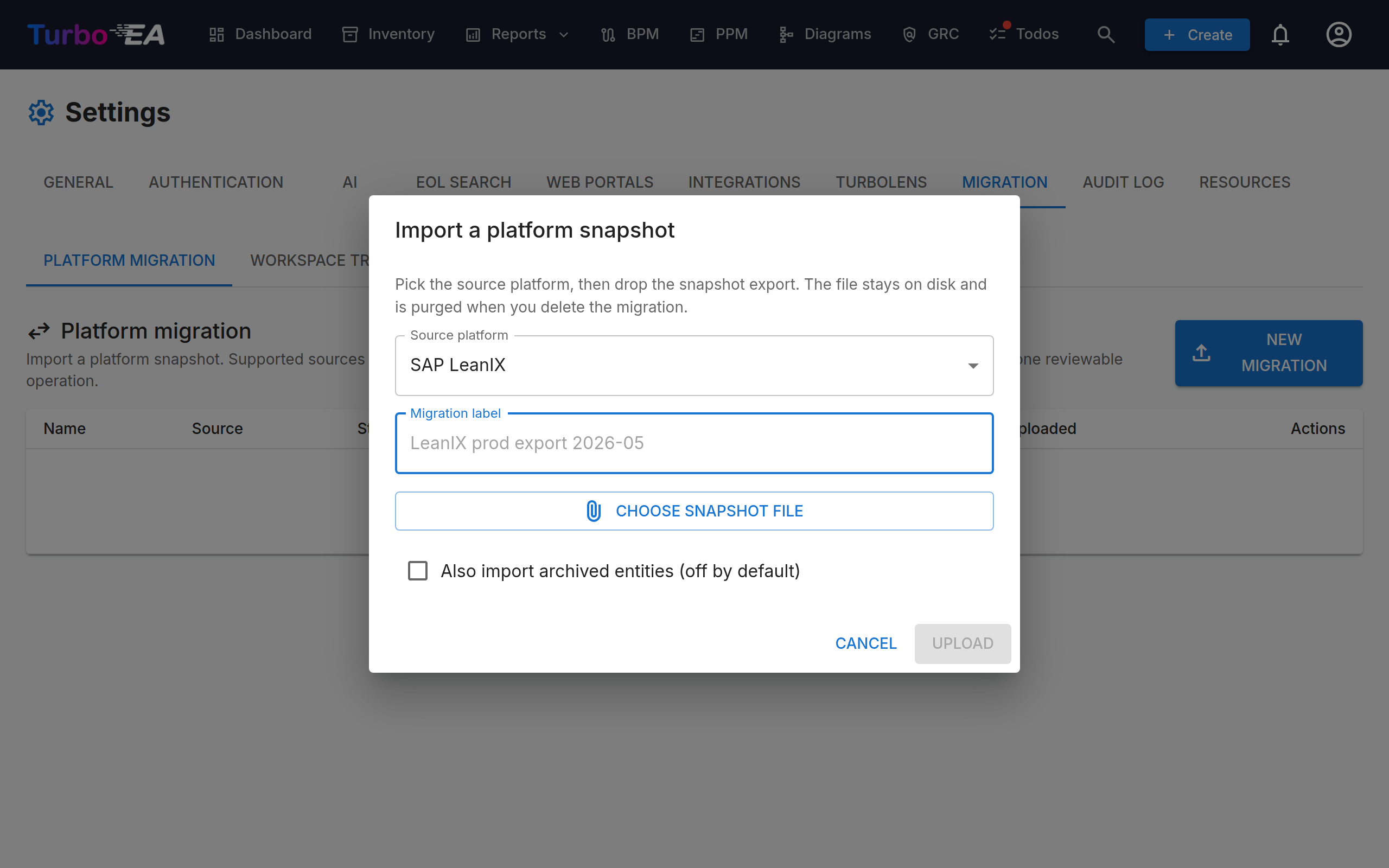Viewport: 1389px width, 868px height.
Task: Switch to the Authentication tab
Action: 216,183
